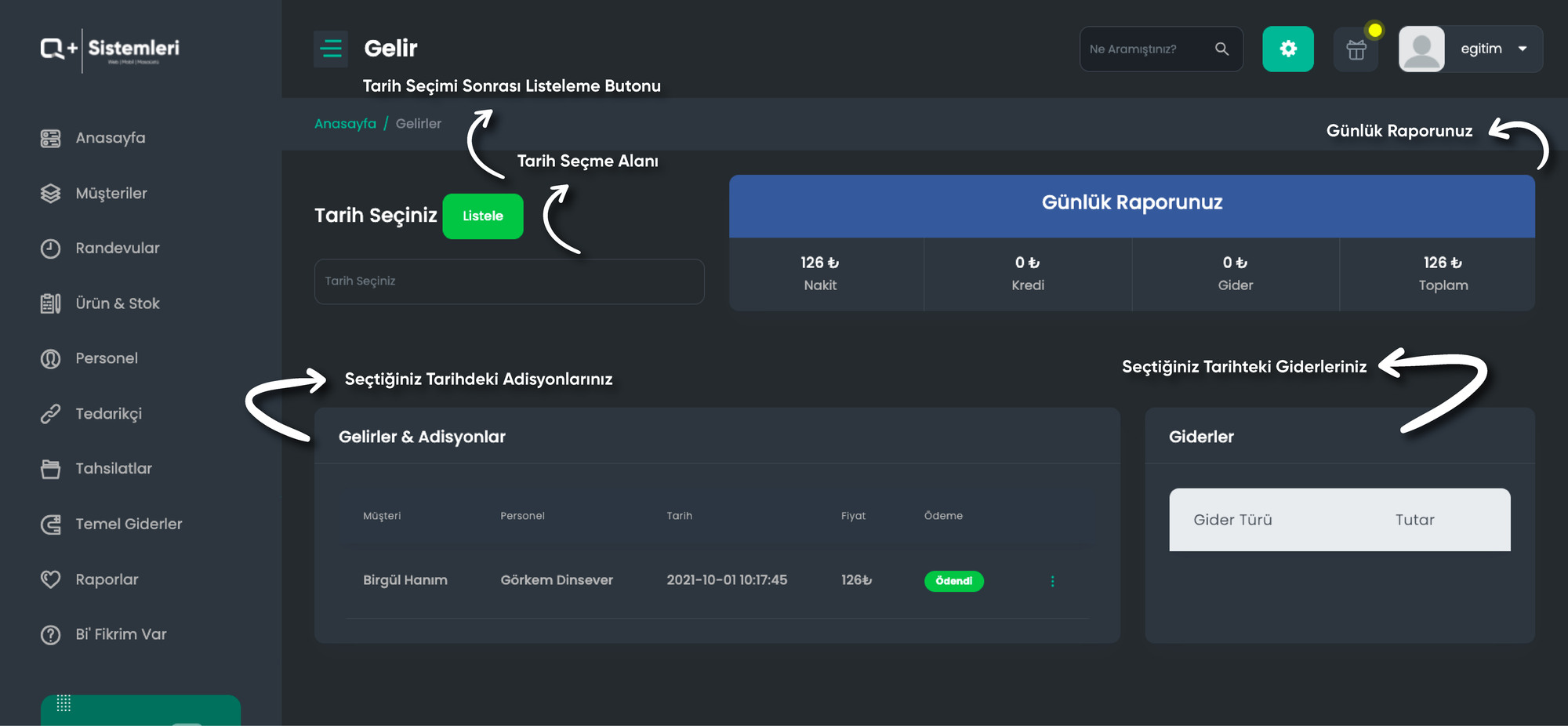Open the Temel Giderler menu item
1568x726 pixels.
(129, 524)
